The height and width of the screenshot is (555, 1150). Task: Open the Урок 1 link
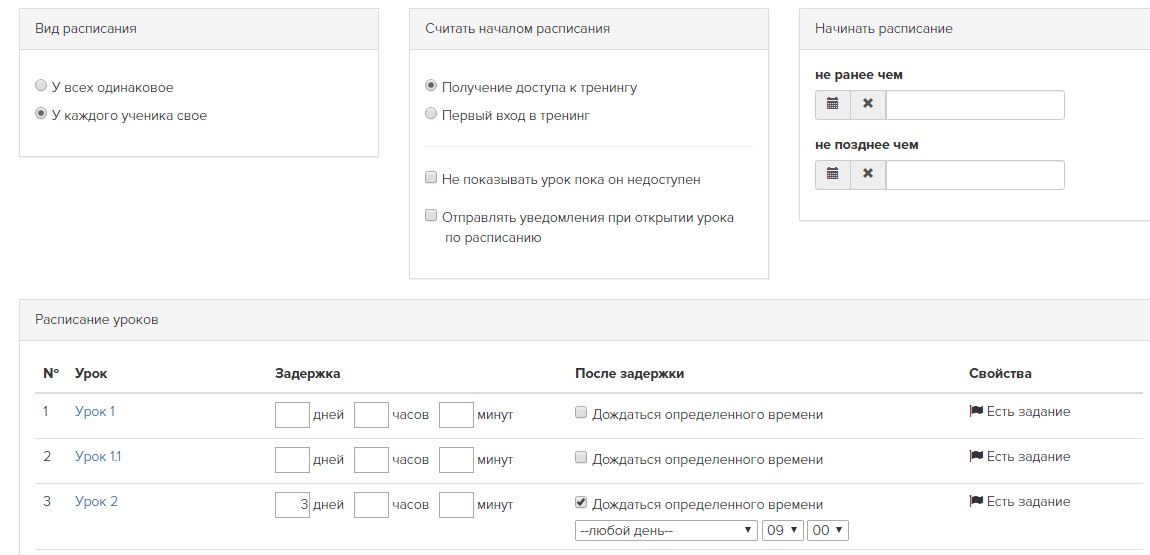coord(95,411)
